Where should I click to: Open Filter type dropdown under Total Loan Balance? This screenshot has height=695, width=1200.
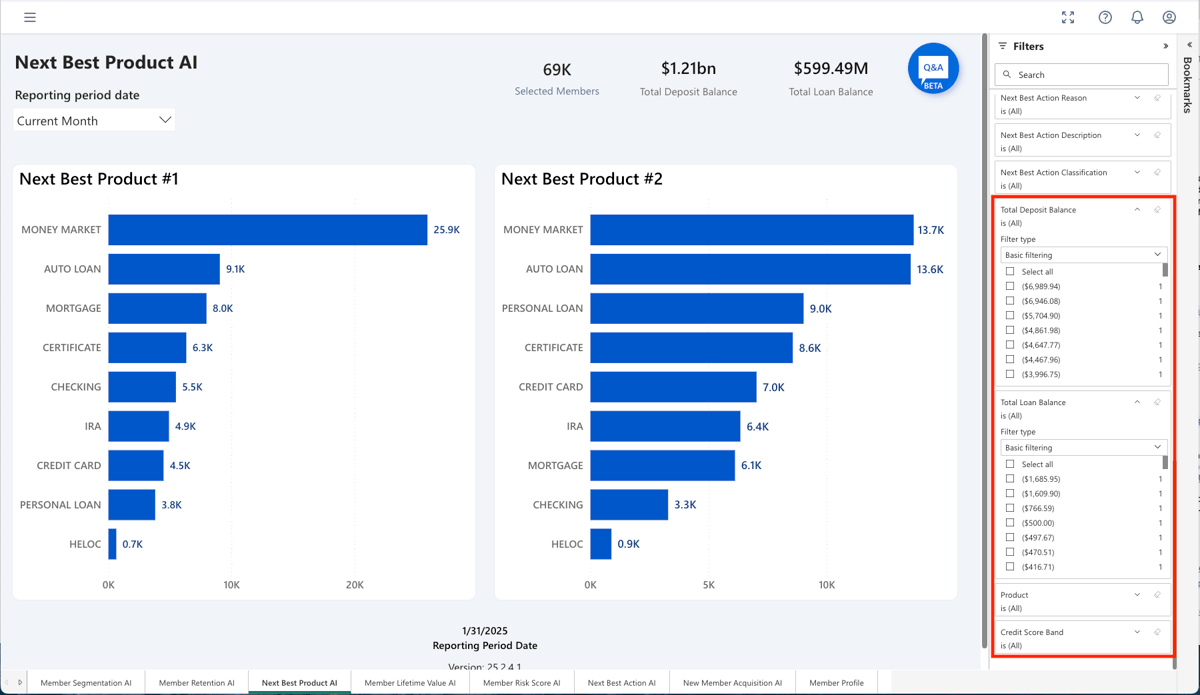(1083, 447)
